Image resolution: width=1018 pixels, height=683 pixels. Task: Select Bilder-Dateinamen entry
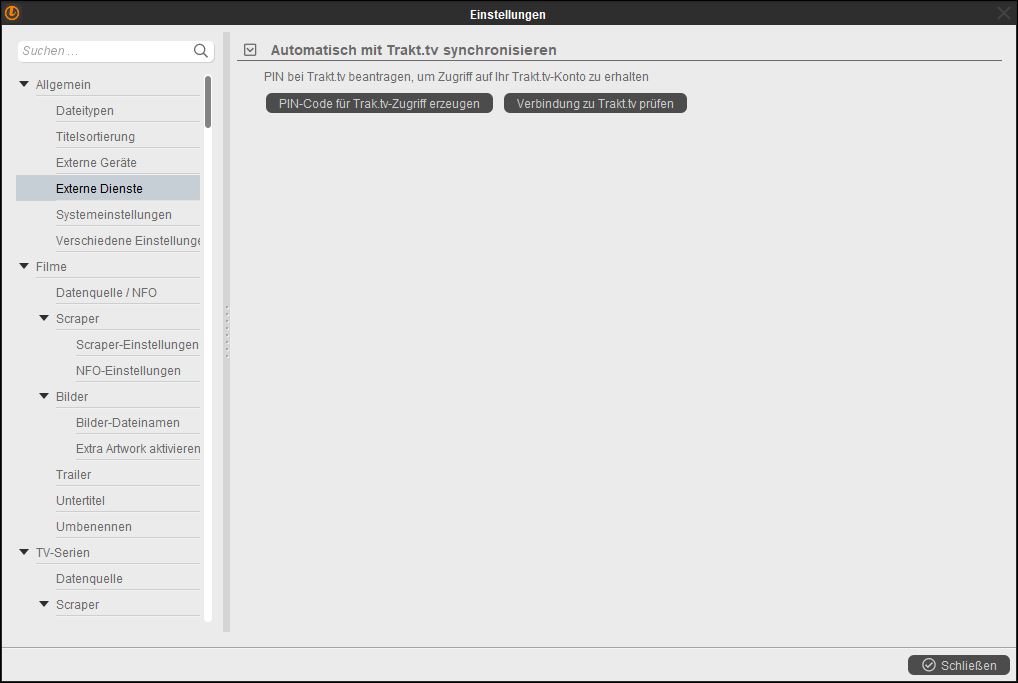(127, 422)
